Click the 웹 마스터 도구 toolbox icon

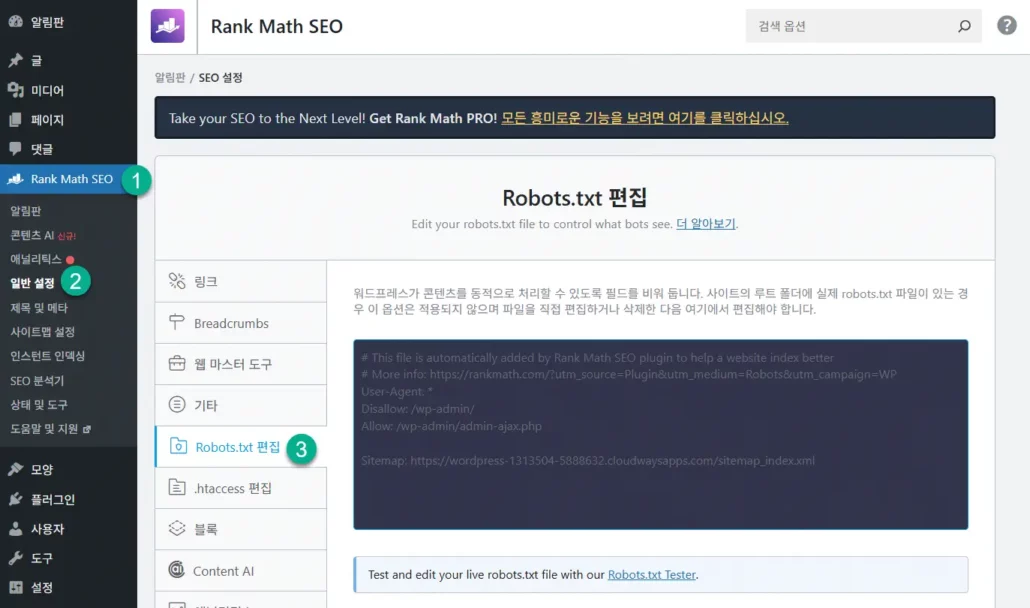tap(177, 363)
